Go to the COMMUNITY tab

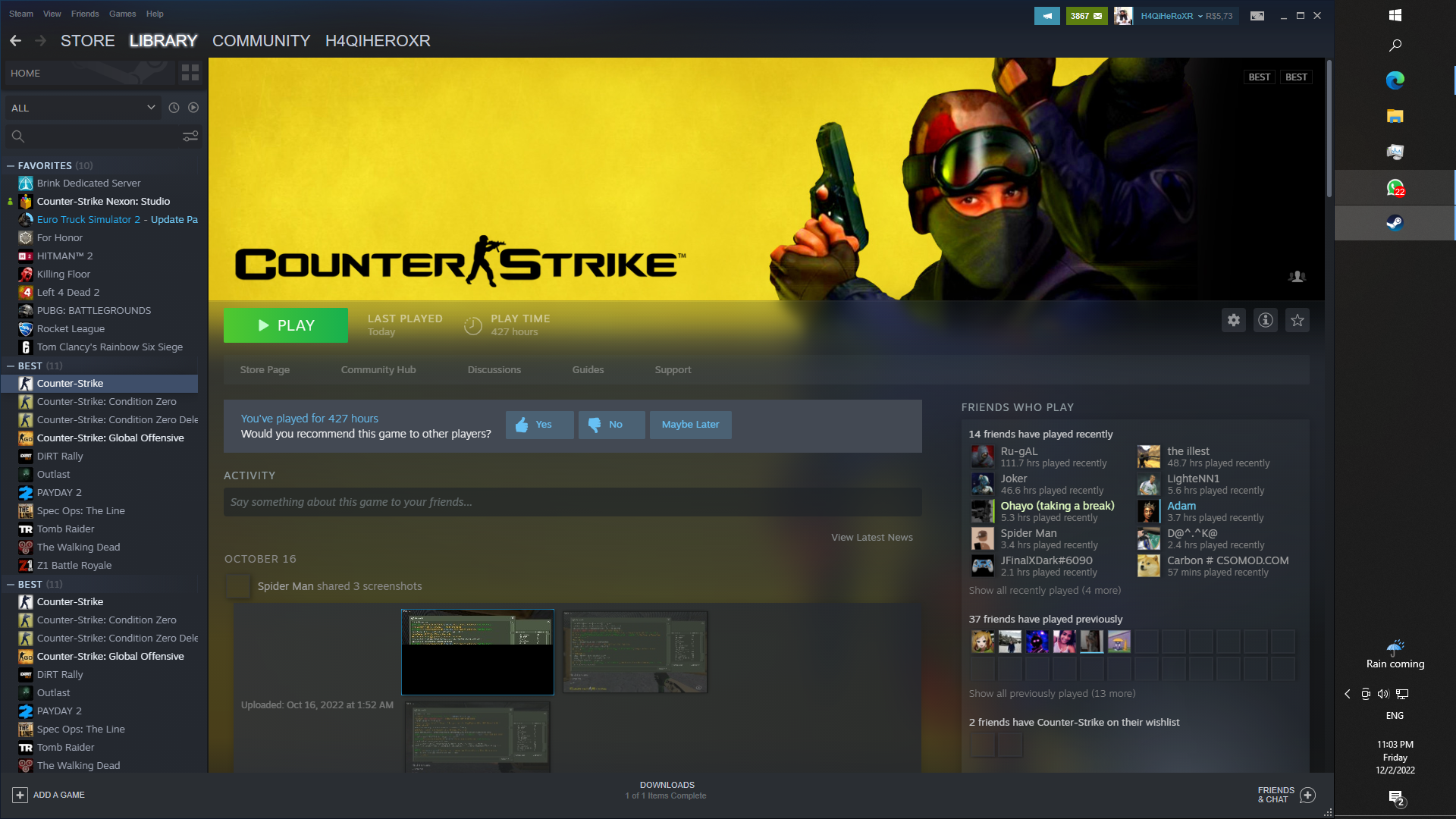pos(261,41)
